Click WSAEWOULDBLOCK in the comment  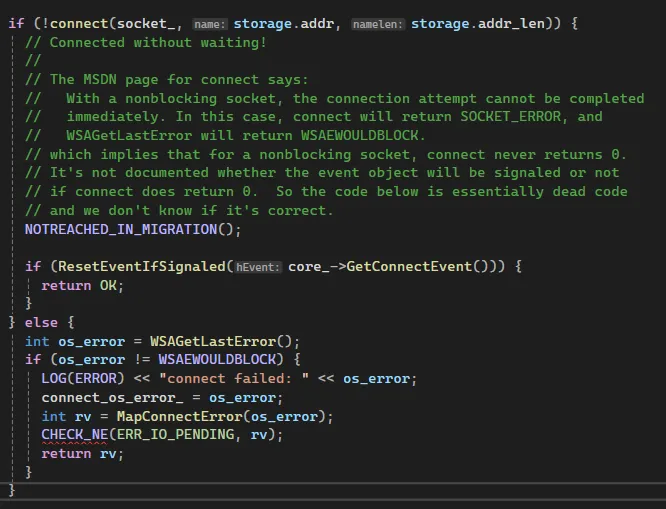360,136
